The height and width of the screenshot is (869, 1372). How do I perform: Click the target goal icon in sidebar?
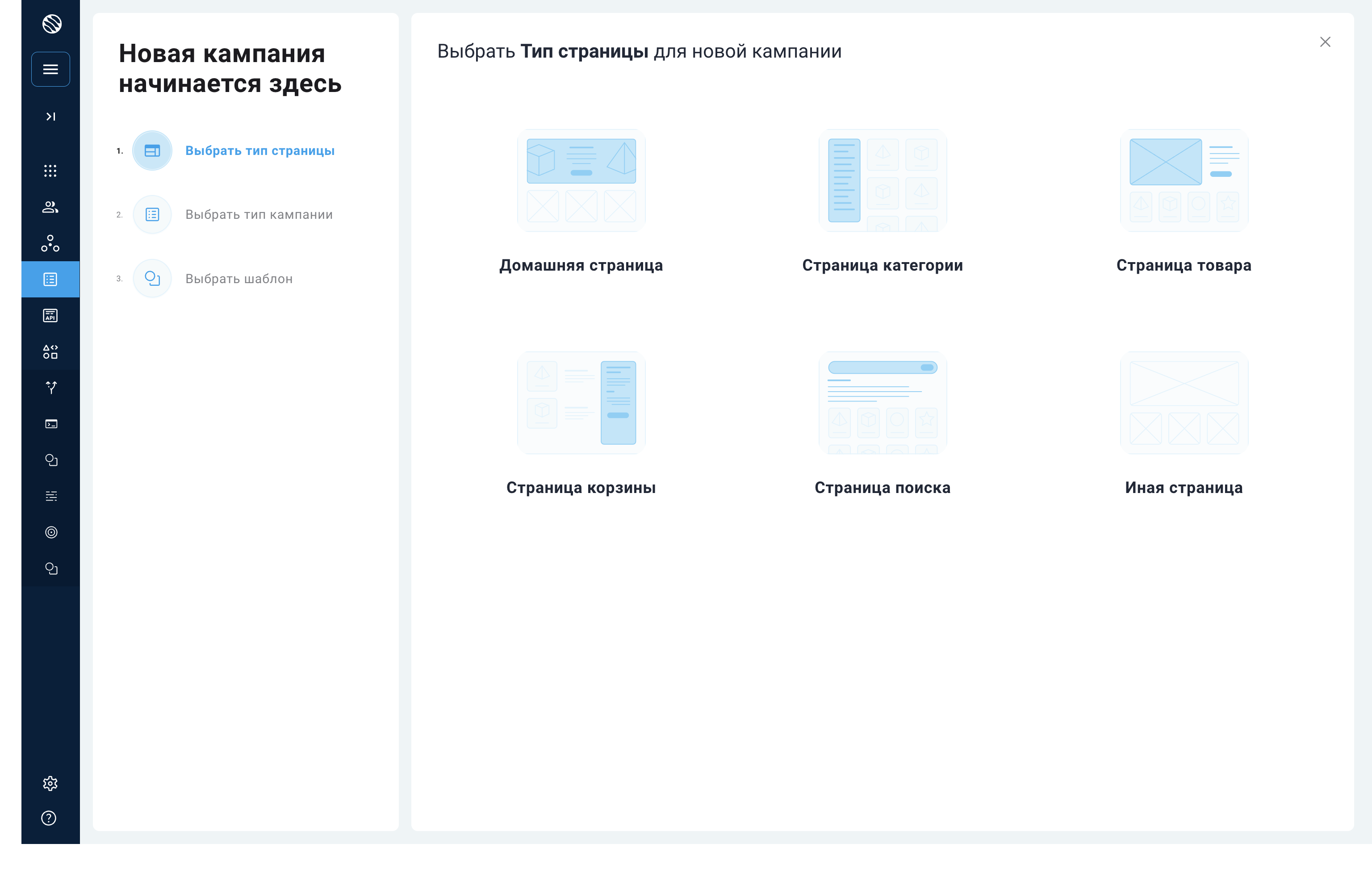51,532
